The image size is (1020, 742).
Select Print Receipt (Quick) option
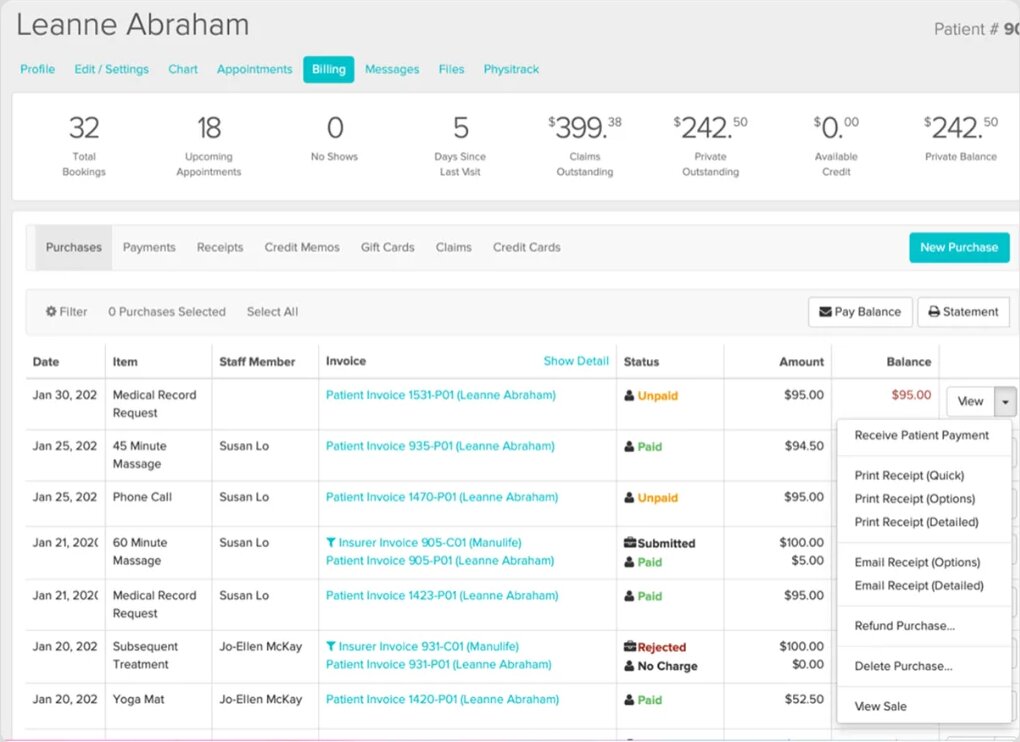(909, 476)
